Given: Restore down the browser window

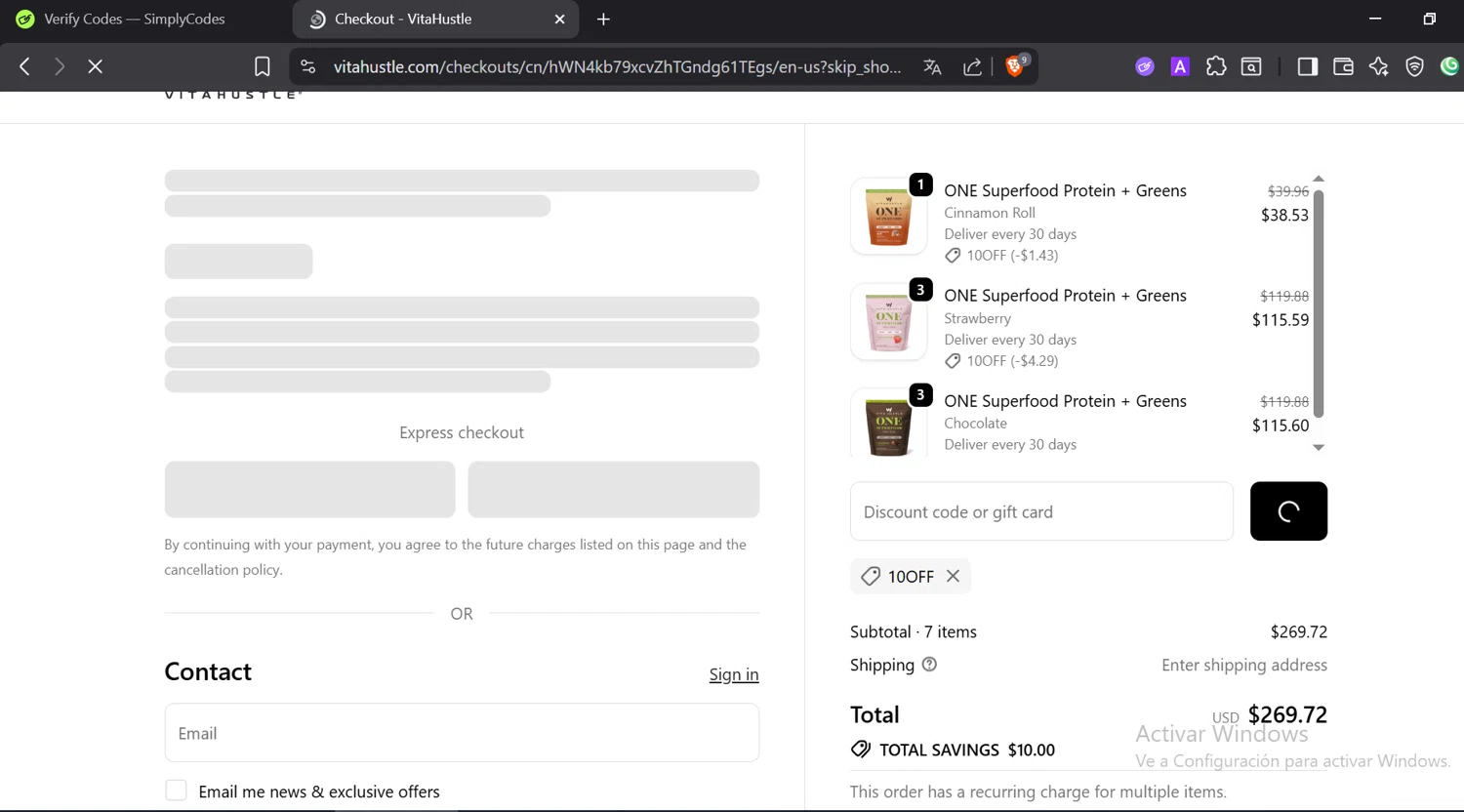Looking at the screenshot, I should (x=1429, y=19).
